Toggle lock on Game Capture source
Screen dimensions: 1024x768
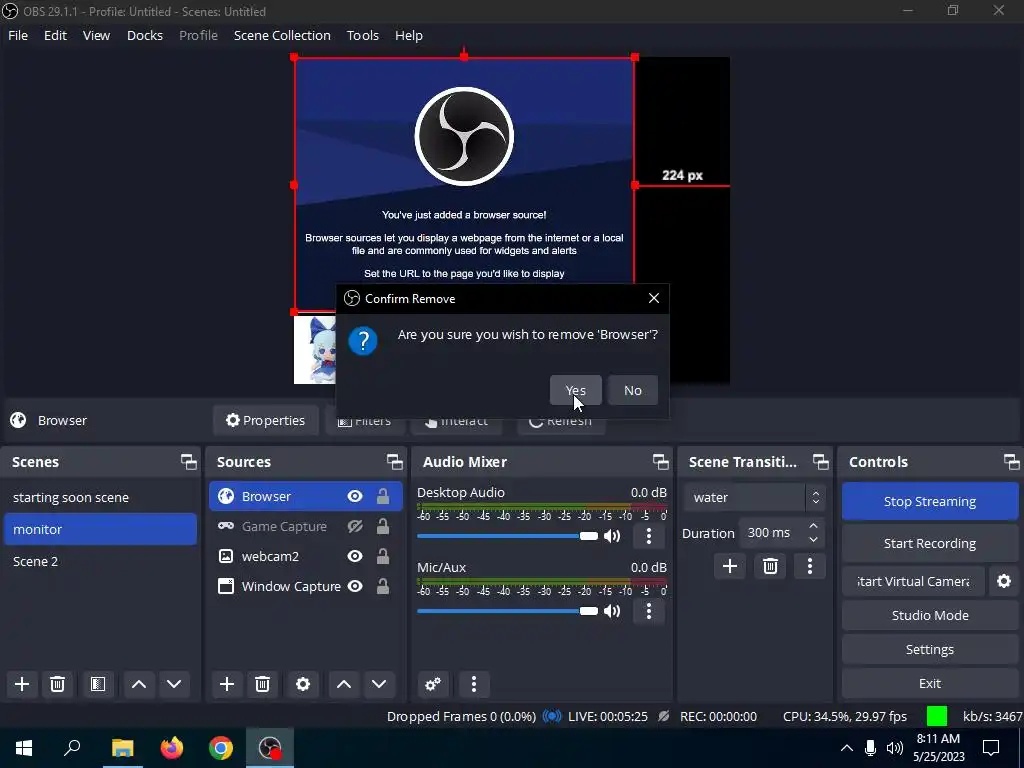click(x=383, y=526)
